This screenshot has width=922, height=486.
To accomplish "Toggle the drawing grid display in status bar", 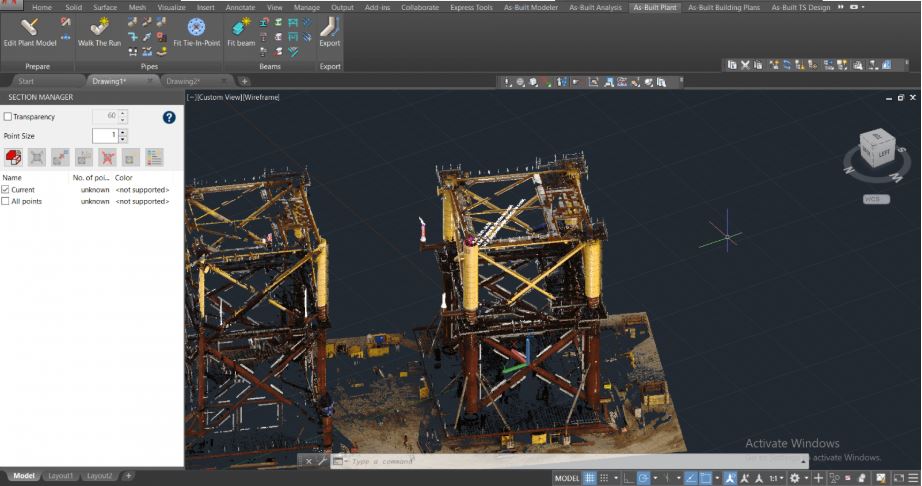I will pyautogui.click(x=590, y=478).
